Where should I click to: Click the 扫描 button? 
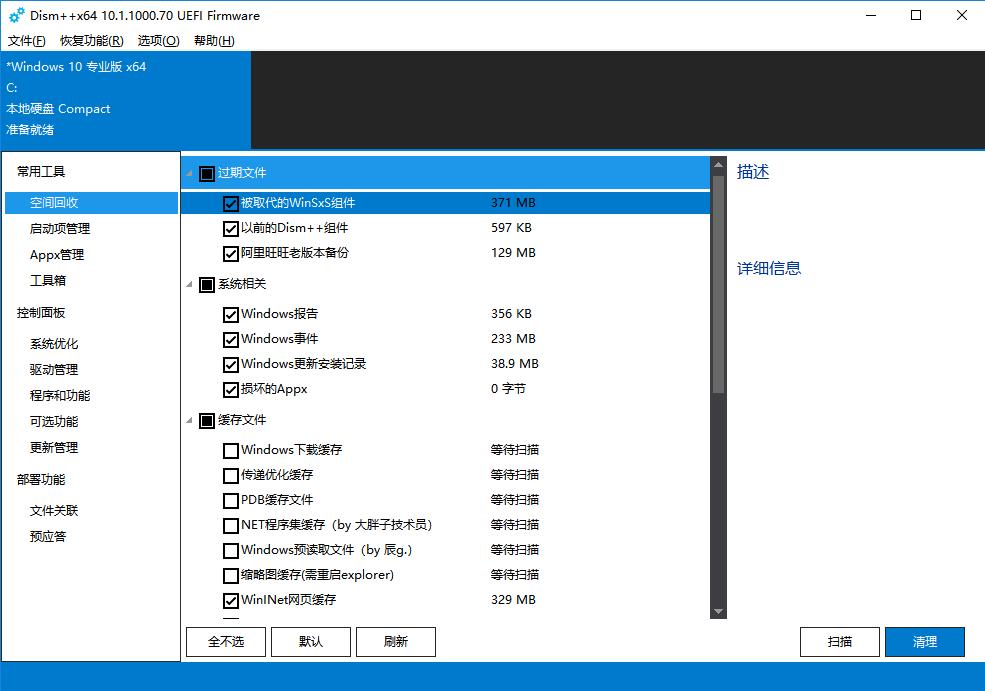(x=839, y=641)
